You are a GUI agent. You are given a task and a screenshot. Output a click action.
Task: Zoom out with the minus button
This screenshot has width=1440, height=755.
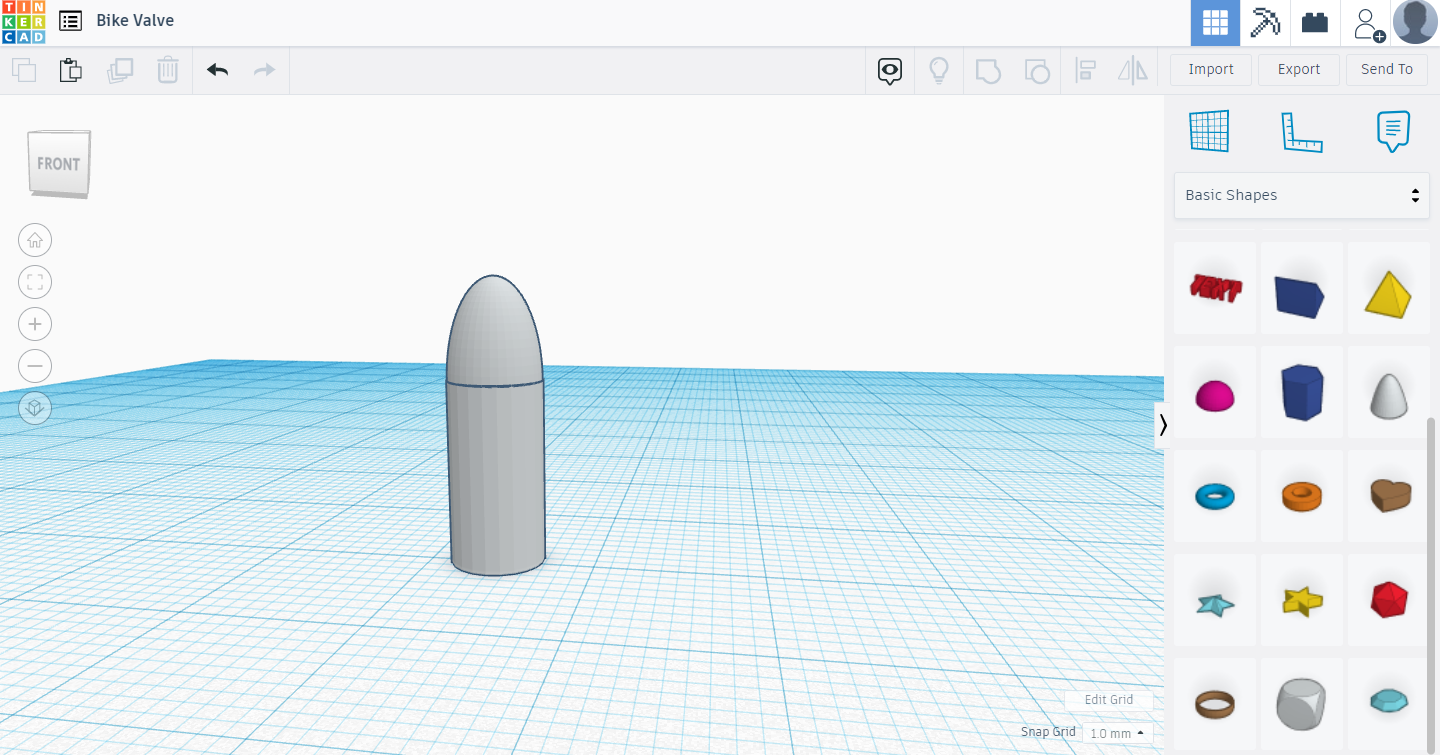35,366
